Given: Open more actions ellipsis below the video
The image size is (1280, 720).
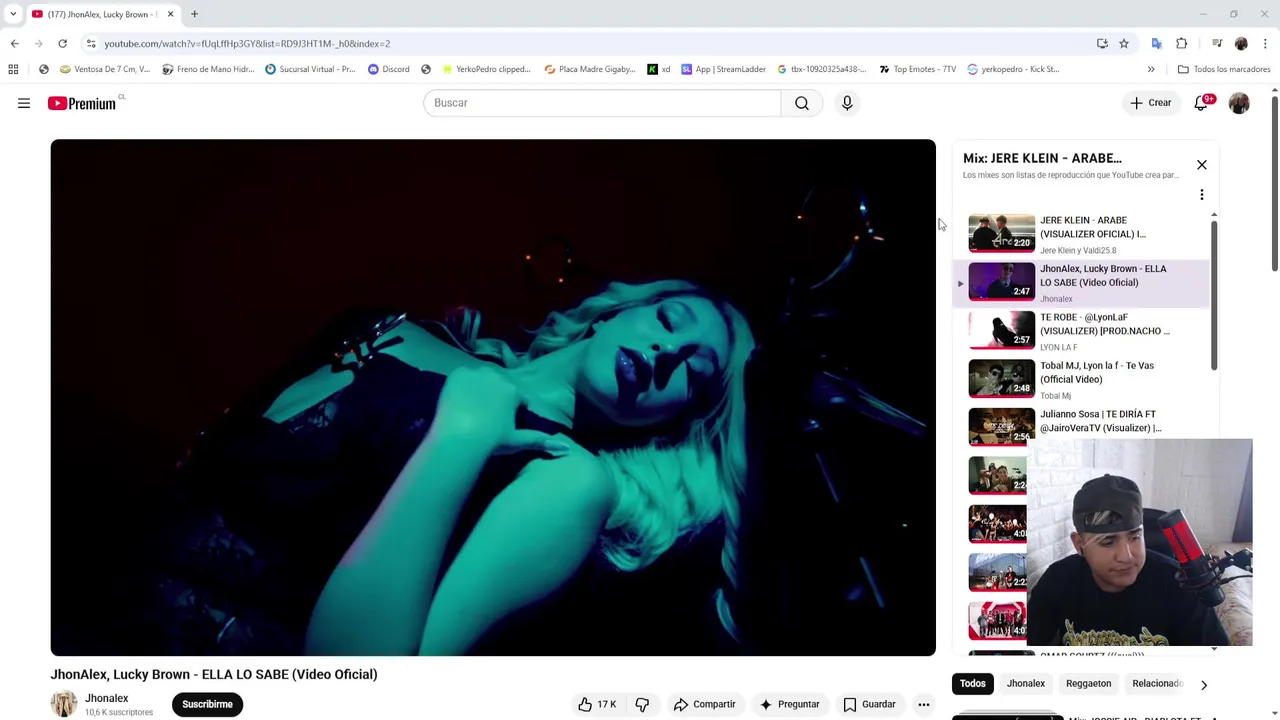Looking at the screenshot, I should pyautogui.click(x=924, y=704).
